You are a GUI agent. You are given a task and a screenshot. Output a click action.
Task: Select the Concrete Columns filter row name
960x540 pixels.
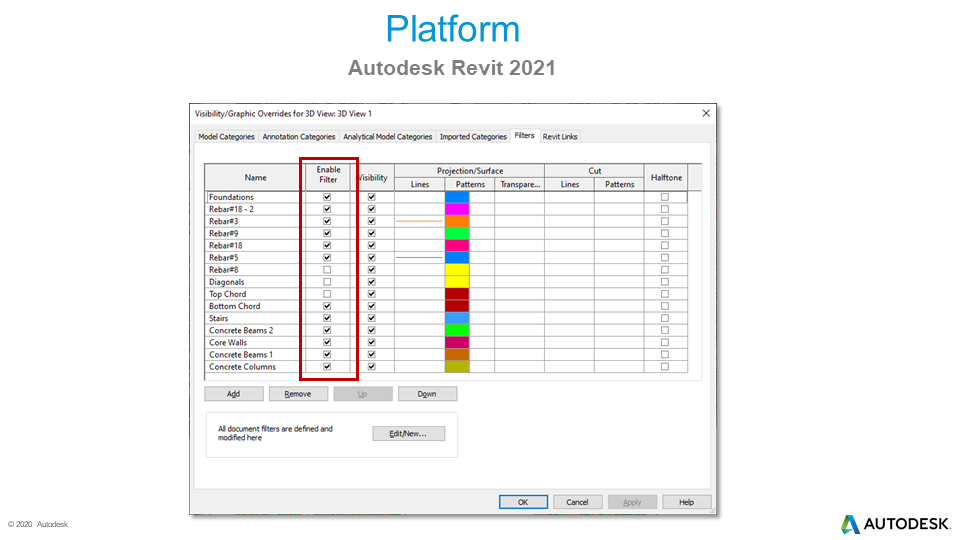click(x=241, y=367)
